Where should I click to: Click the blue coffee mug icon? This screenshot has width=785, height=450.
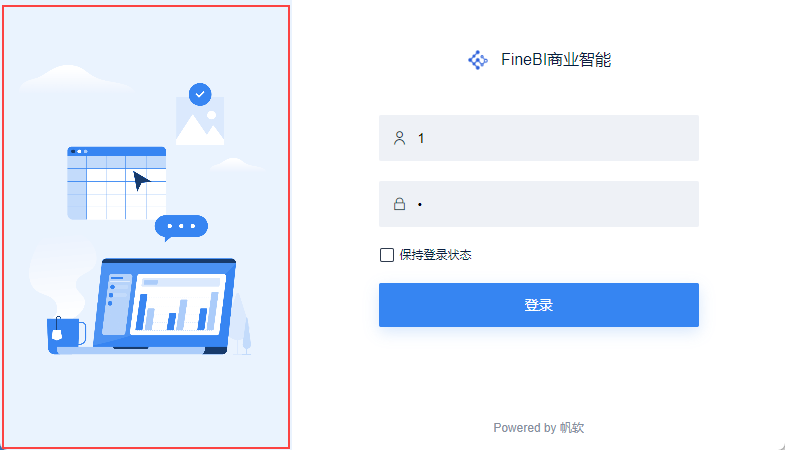(x=66, y=334)
